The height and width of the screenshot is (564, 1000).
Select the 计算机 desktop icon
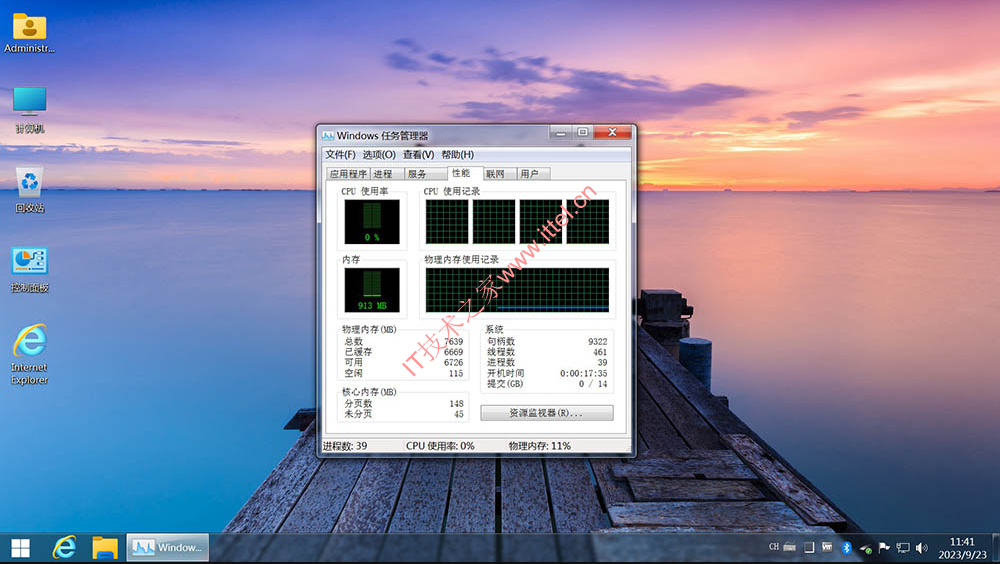coord(29,110)
